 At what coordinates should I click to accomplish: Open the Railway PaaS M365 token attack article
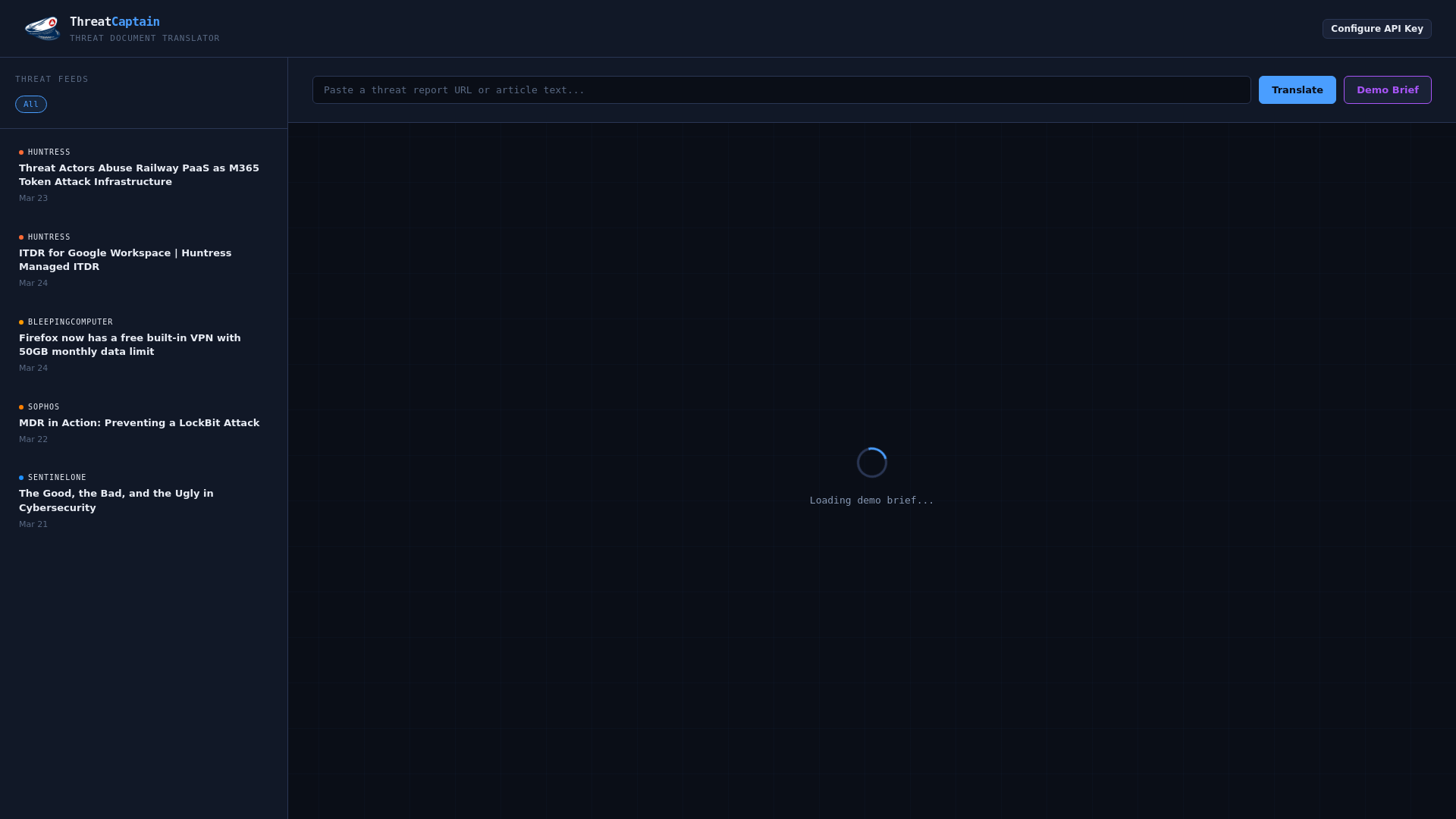tap(143, 175)
